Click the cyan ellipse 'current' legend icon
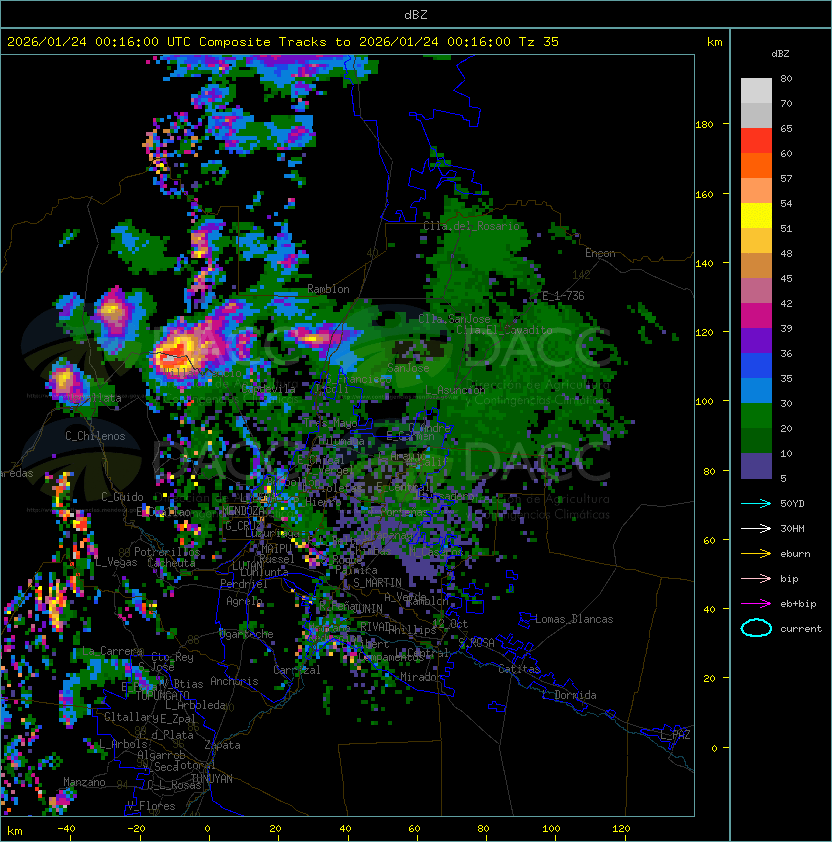Image resolution: width=832 pixels, height=842 pixels. pyautogui.click(x=756, y=628)
